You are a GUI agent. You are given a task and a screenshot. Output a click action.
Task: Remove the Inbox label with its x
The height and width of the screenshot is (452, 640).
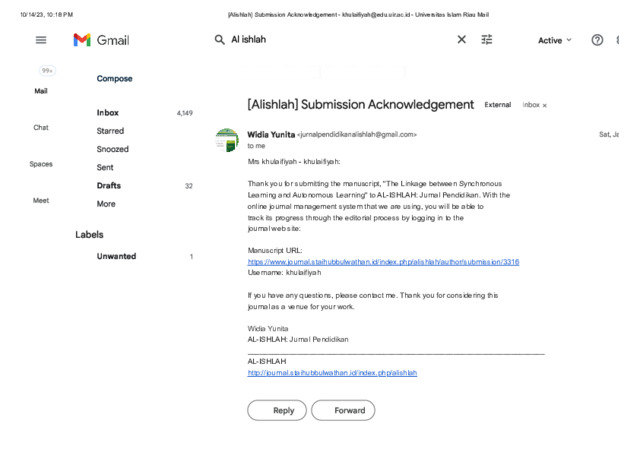[x=544, y=105]
